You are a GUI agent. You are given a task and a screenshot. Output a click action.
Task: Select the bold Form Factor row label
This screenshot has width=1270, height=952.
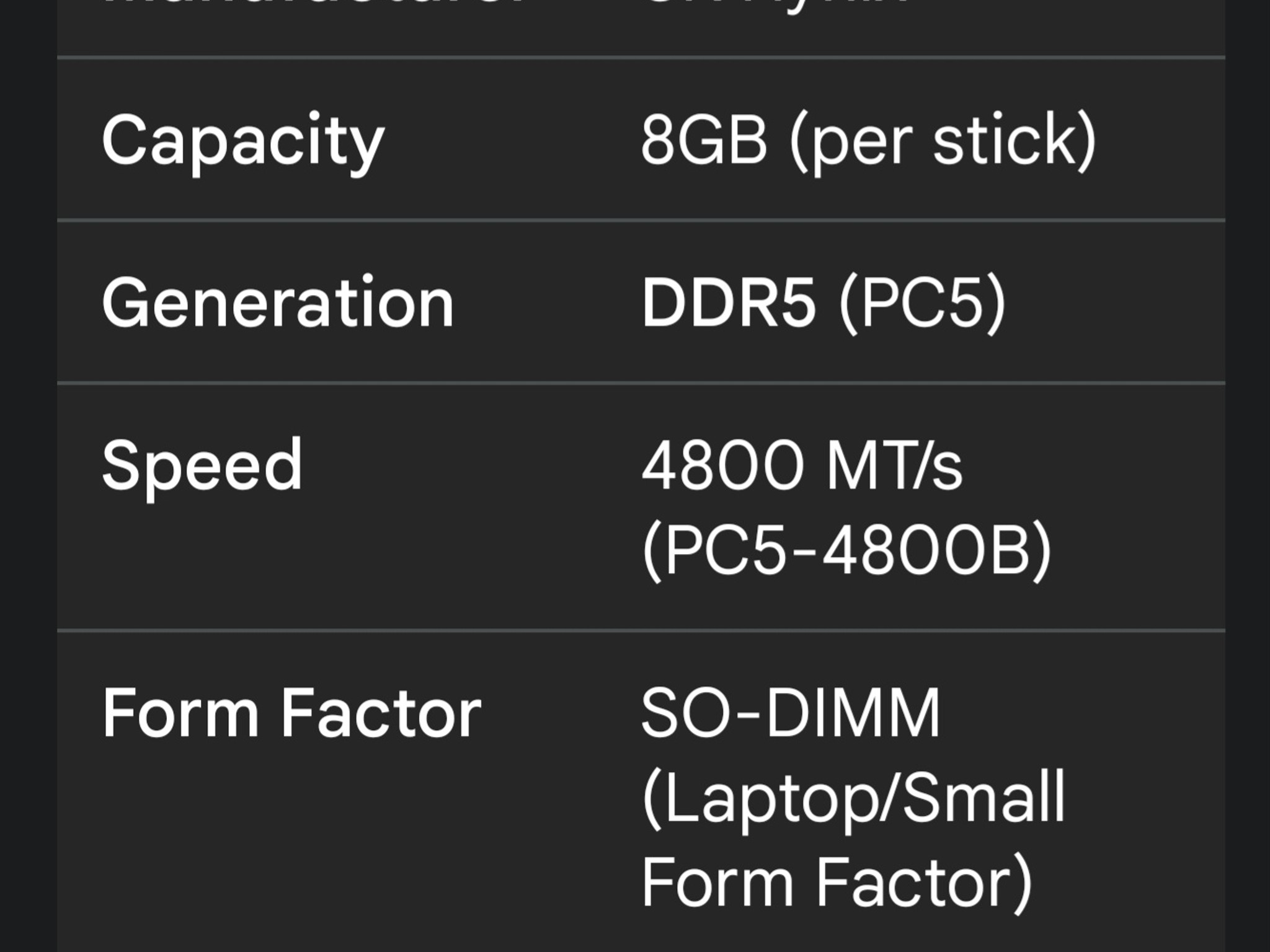pyautogui.click(x=291, y=713)
